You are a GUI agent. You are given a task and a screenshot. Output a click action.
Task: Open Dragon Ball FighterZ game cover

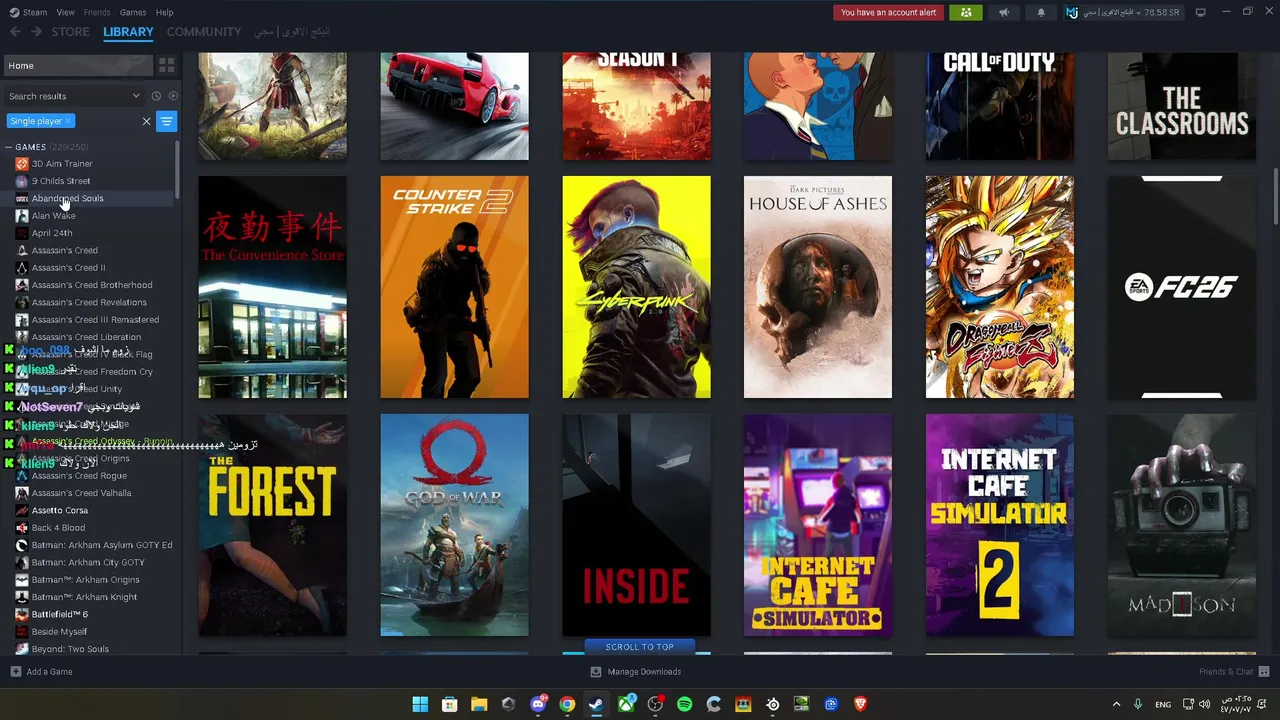[1000, 287]
